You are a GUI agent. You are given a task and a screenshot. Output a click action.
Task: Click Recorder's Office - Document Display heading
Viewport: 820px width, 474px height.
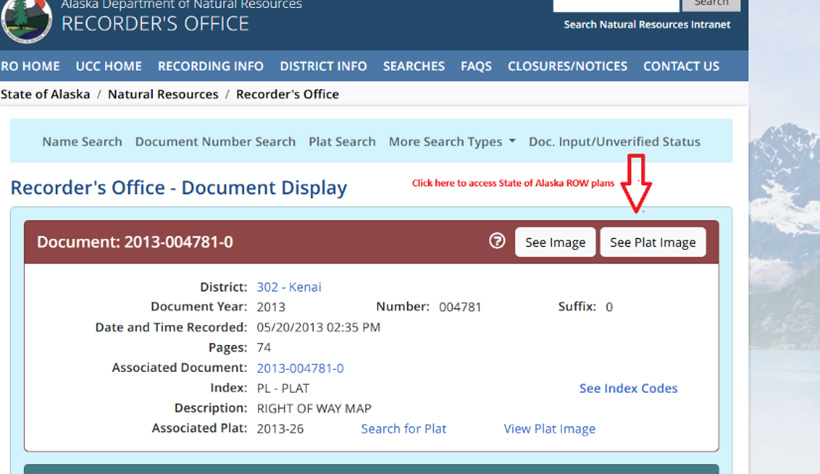[x=179, y=188]
